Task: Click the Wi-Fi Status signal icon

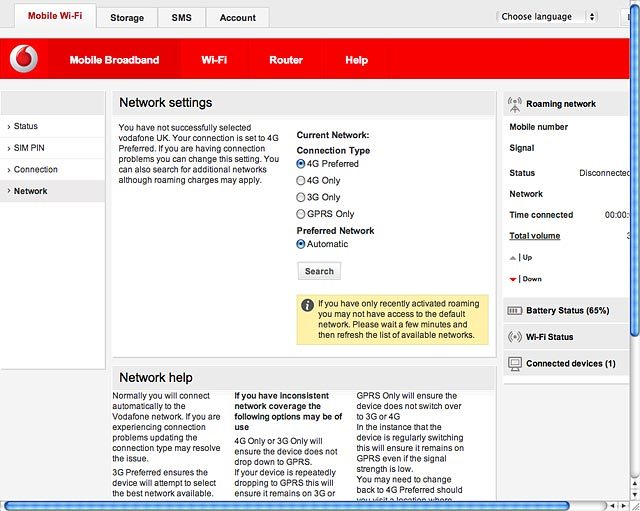Action: pyautogui.click(x=515, y=337)
